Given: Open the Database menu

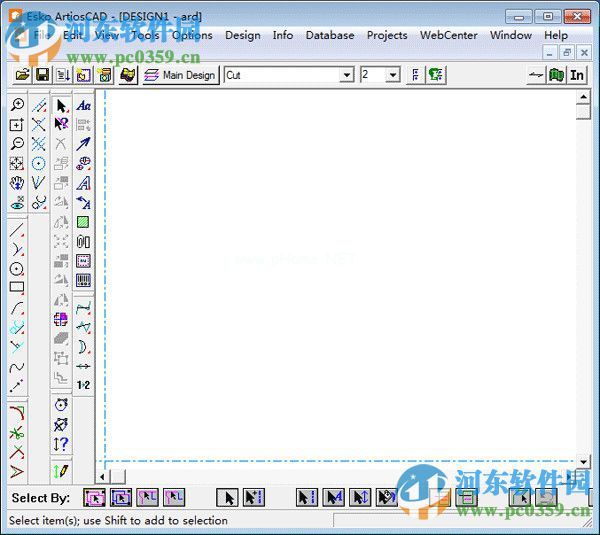Looking at the screenshot, I should coord(330,35).
